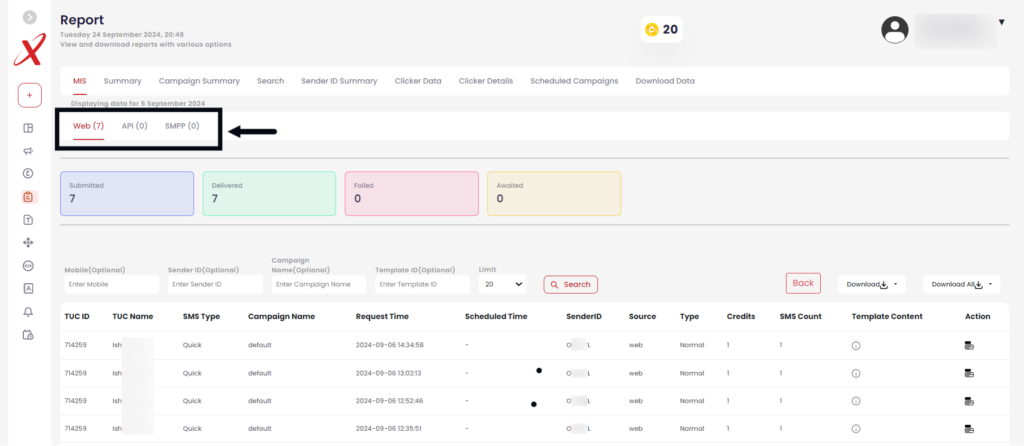Screen dimensions: 1024x446
Task: Open the dashboard layout icon in sidebar
Action: click(x=28, y=128)
